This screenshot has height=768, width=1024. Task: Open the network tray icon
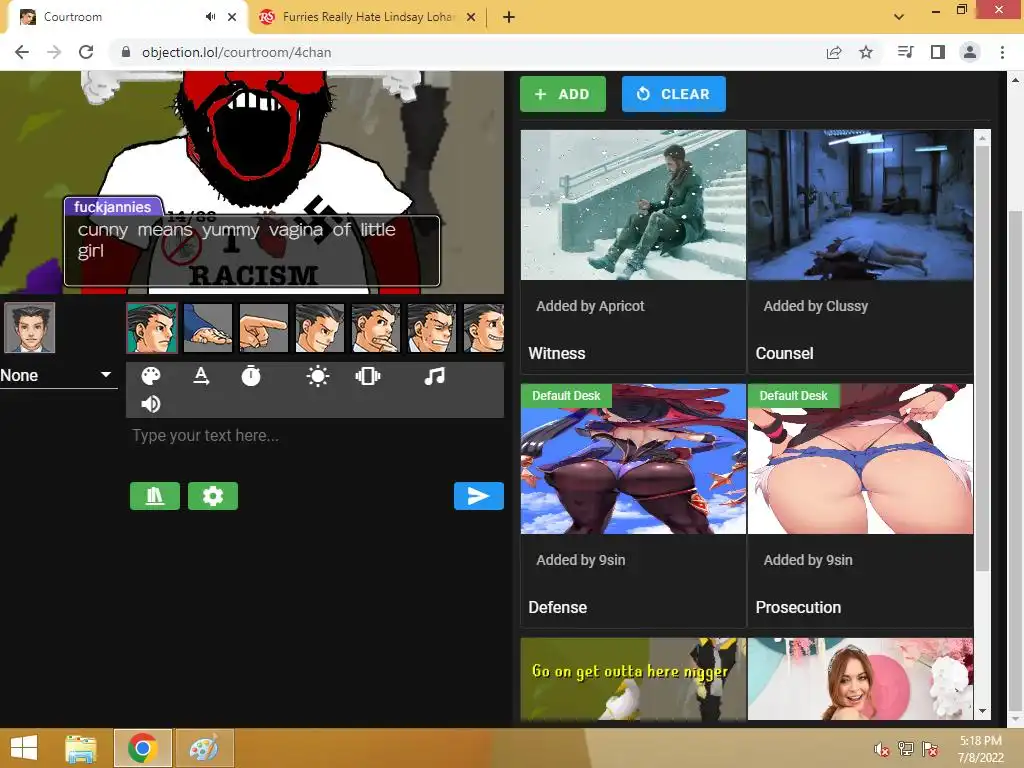pyautogui.click(x=905, y=749)
